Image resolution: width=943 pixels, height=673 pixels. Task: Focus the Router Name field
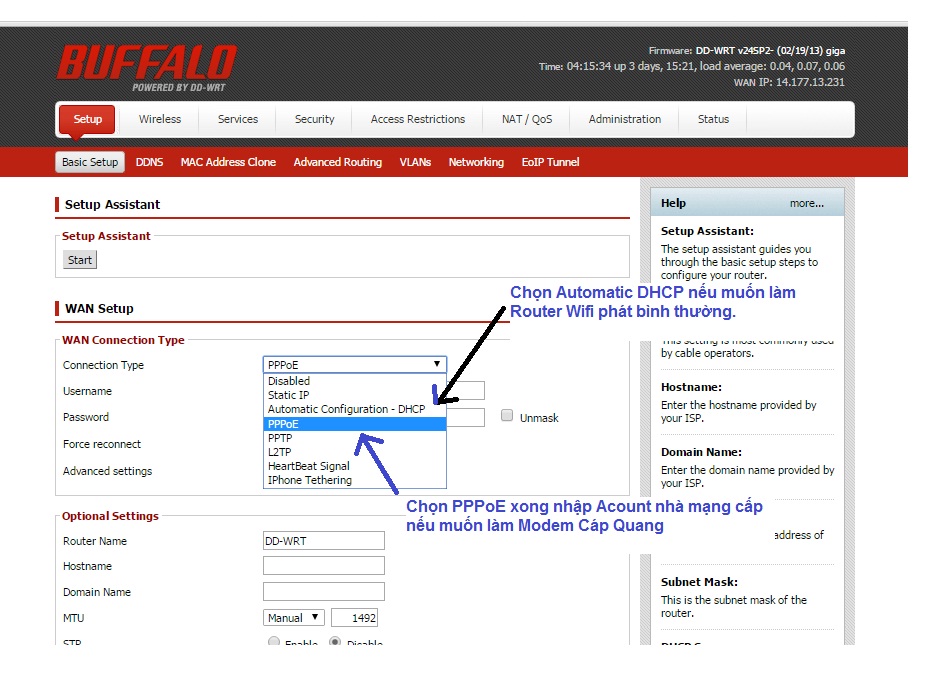pyautogui.click(x=324, y=541)
